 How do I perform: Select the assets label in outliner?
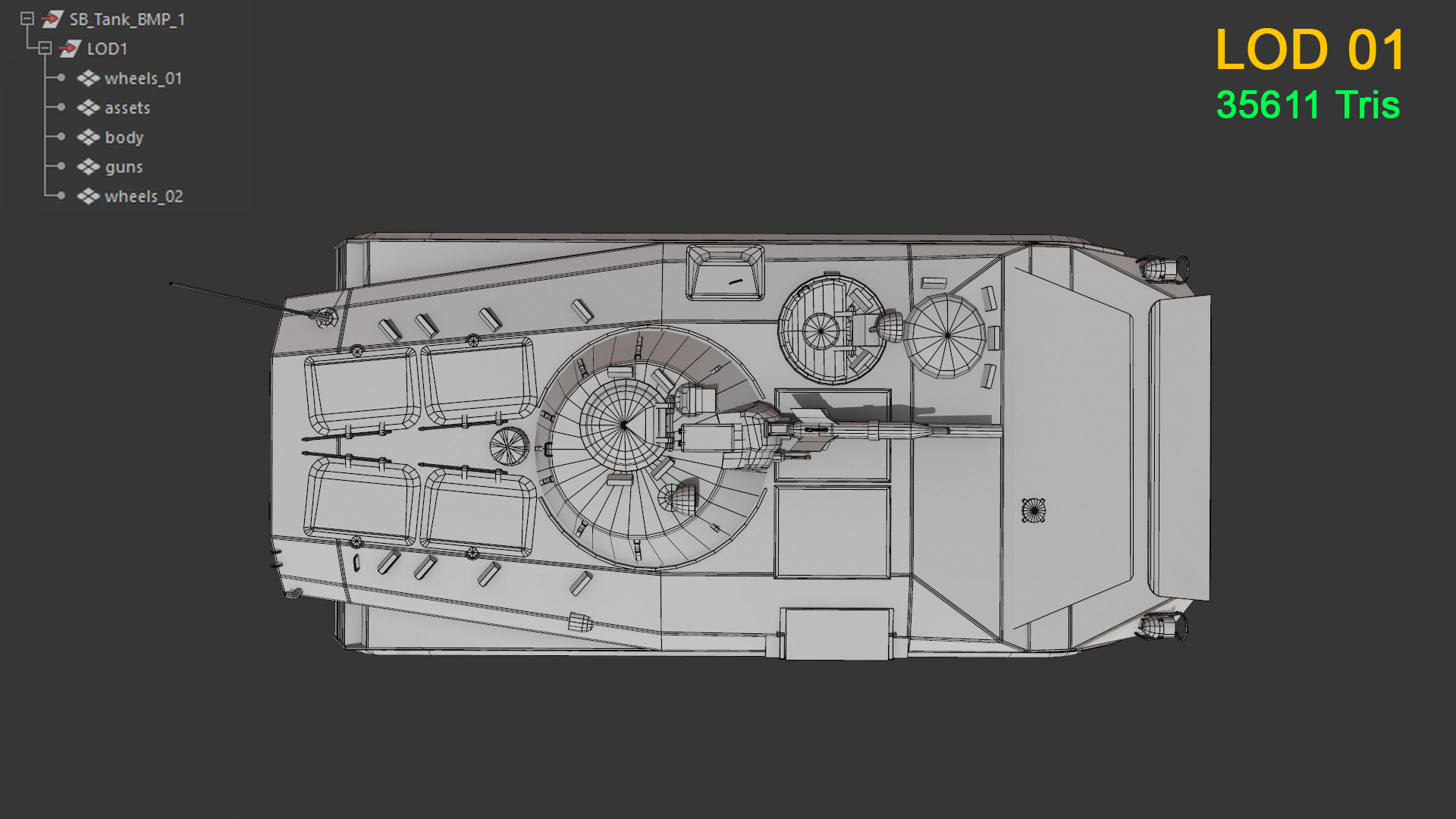click(127, 108)
